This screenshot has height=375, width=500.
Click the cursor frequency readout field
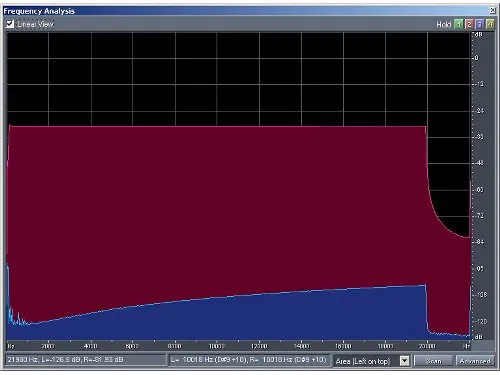86,360
